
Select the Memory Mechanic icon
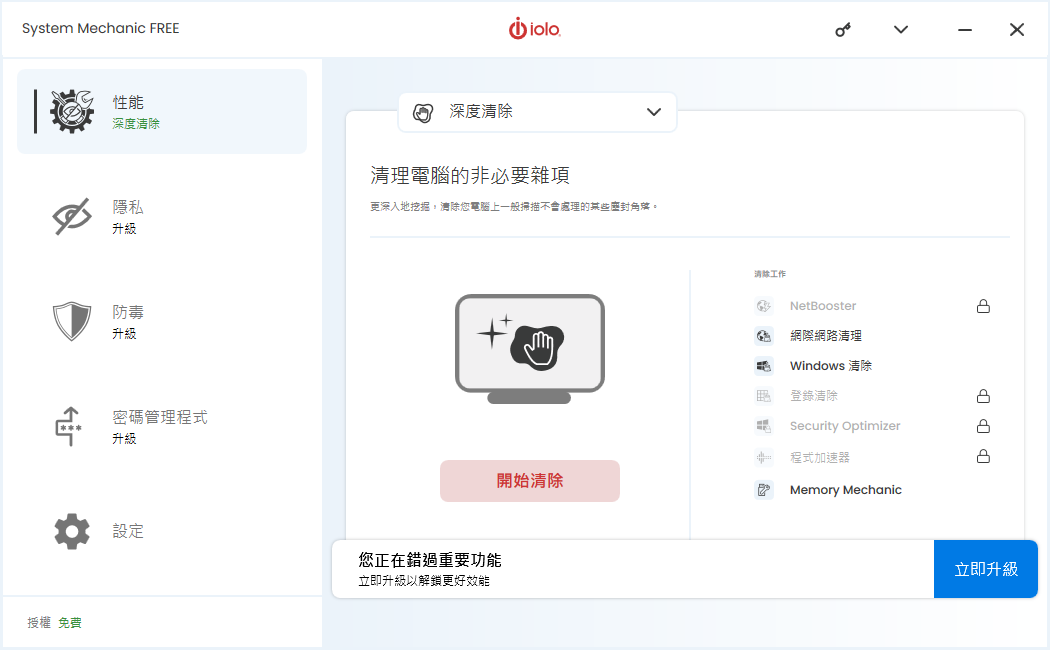[x=764, y=490]
